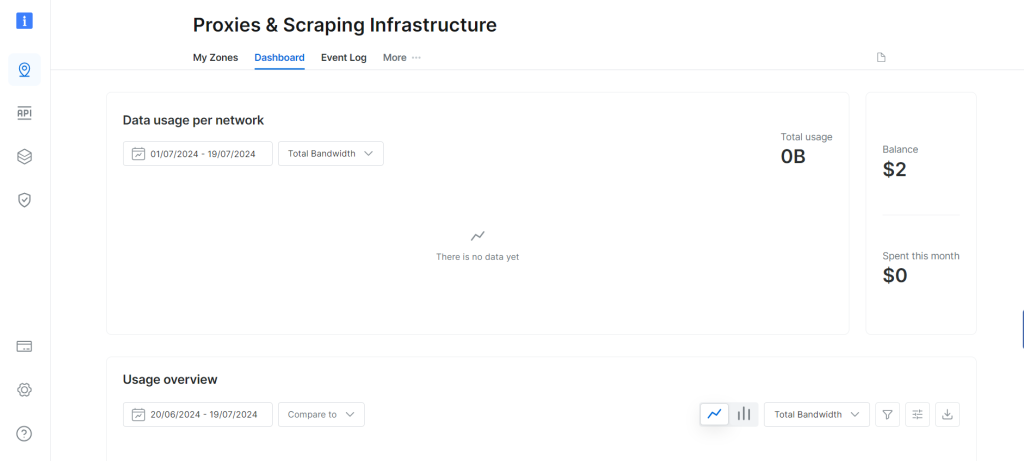Switch to the My Zones tab
Screen dimensions: 1024x461
tap(215, 58)
